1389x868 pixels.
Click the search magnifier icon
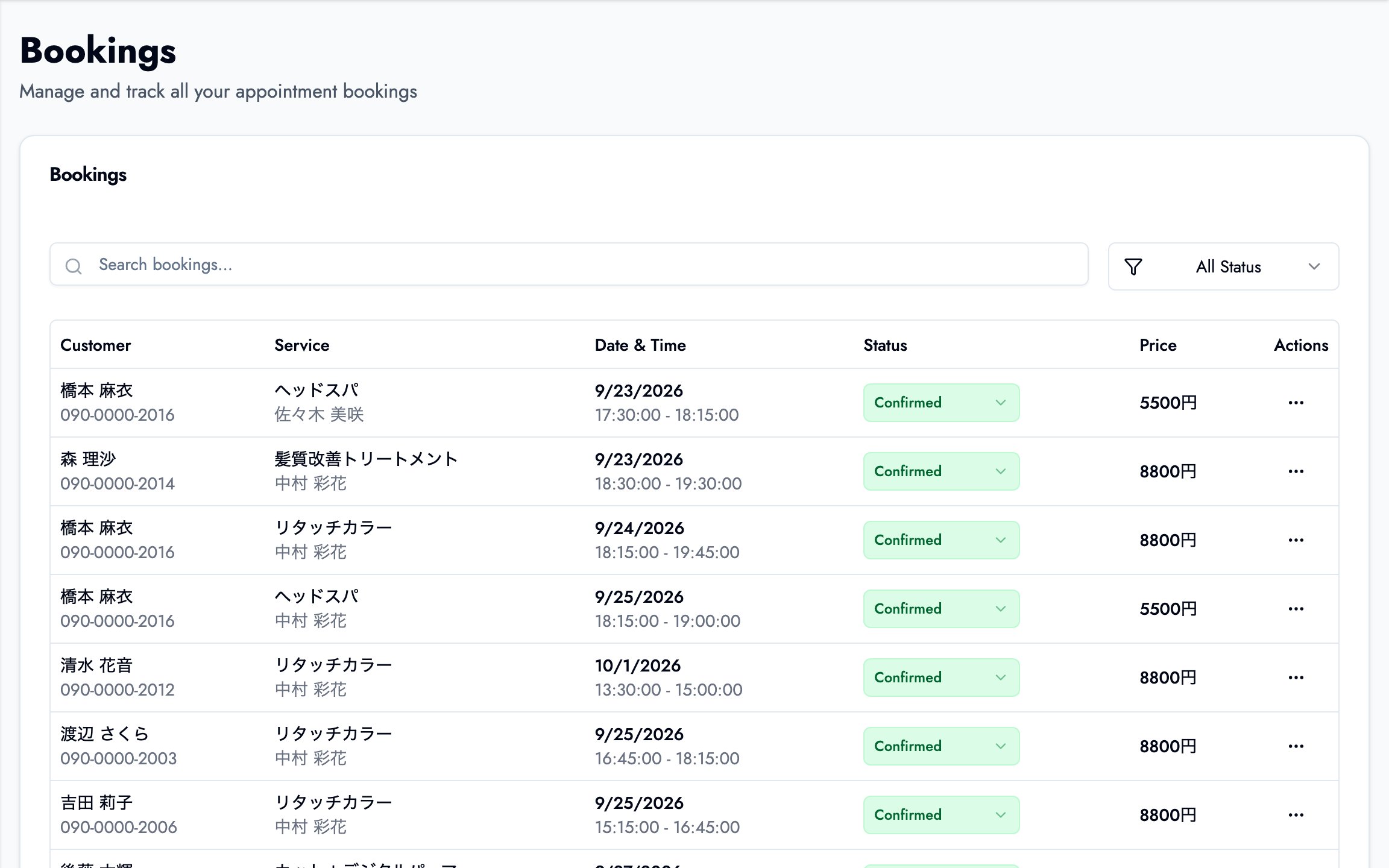point(74,266)
